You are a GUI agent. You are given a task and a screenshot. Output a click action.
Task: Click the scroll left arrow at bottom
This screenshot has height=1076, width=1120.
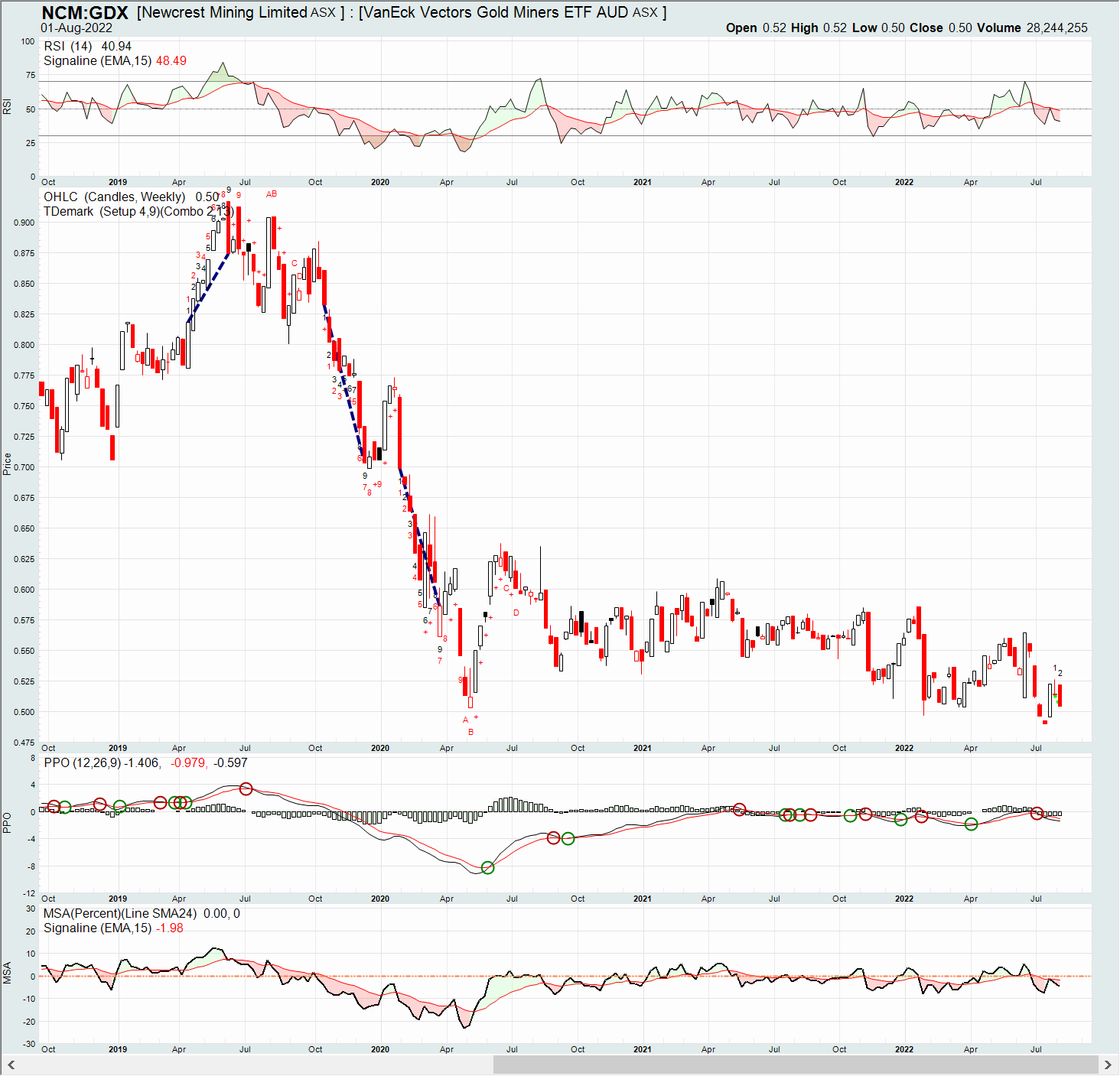coord(11,1065)
